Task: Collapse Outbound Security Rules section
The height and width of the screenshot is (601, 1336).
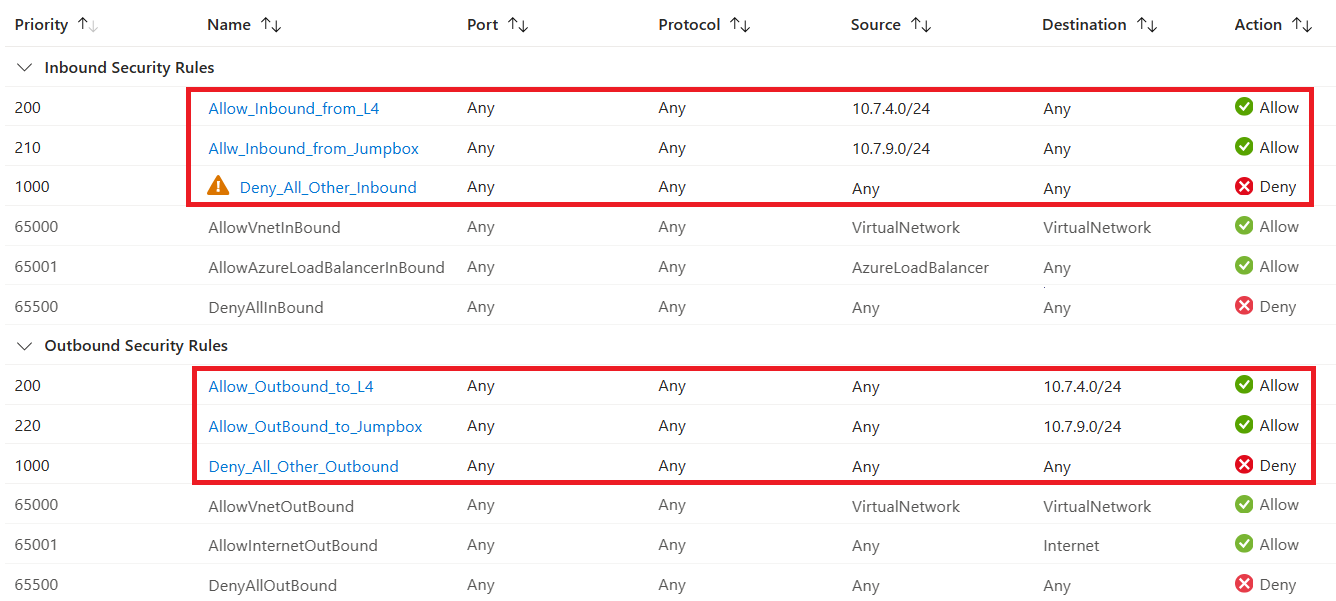Action: coord(24,346)
